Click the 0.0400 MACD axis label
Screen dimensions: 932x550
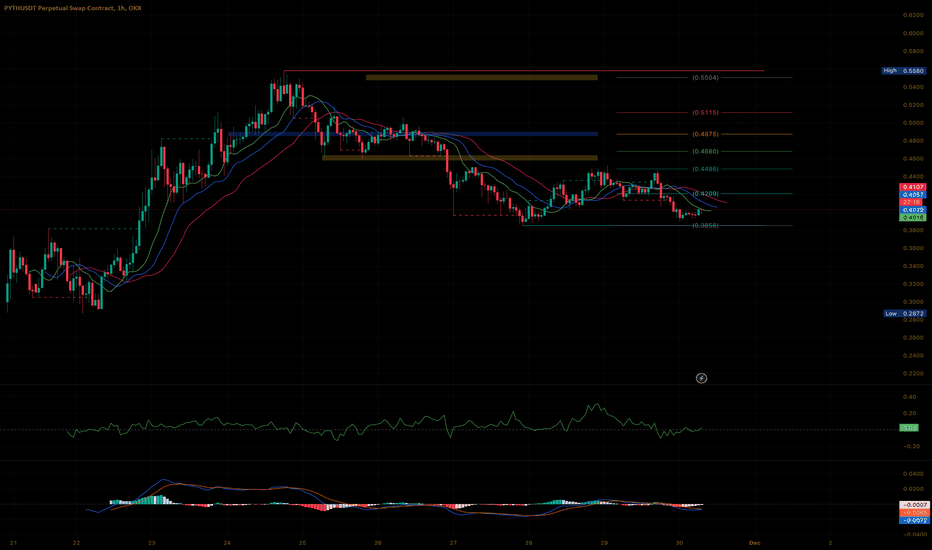pyautogui.click(x=912, y=474)
